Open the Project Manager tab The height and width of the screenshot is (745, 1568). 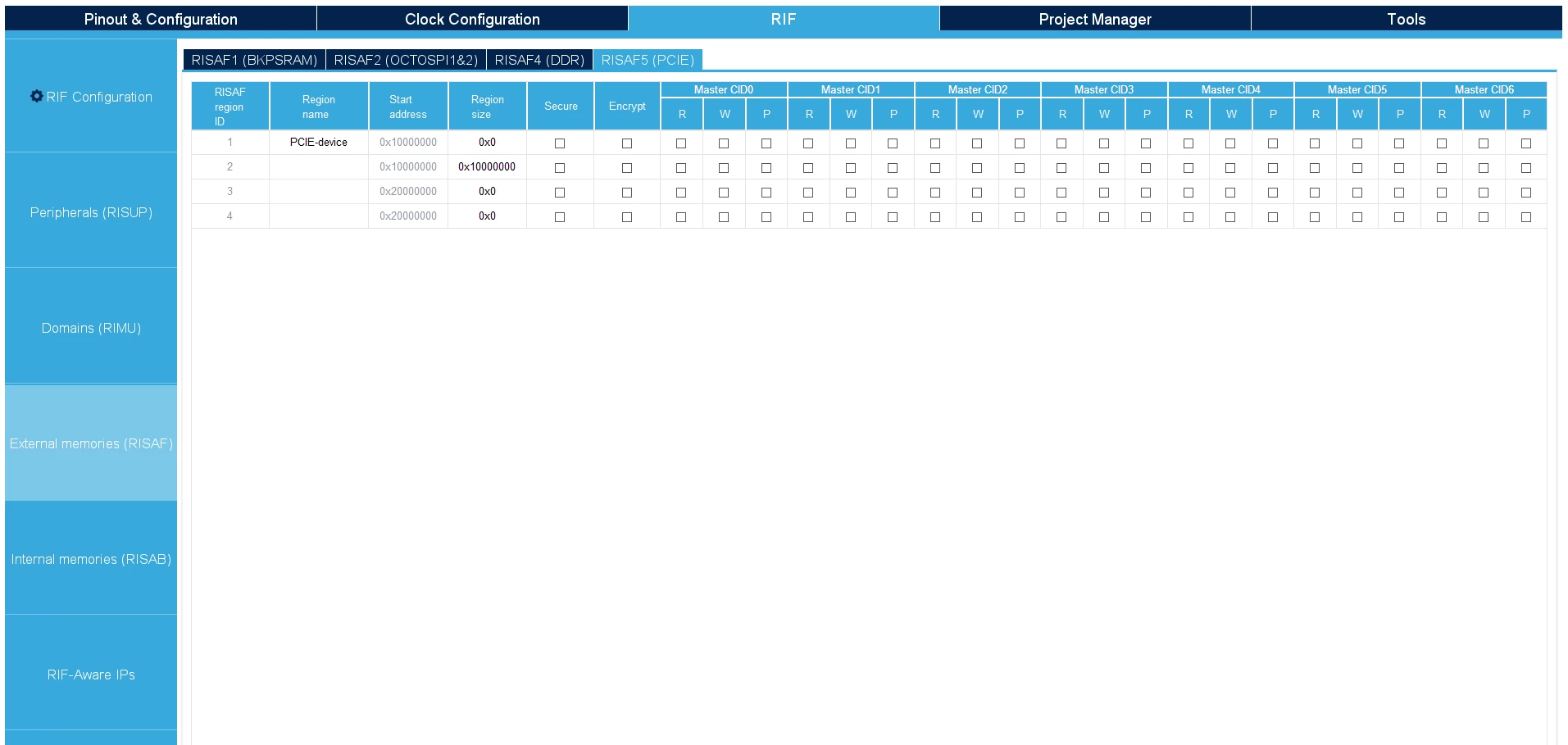pos(1095,19)
